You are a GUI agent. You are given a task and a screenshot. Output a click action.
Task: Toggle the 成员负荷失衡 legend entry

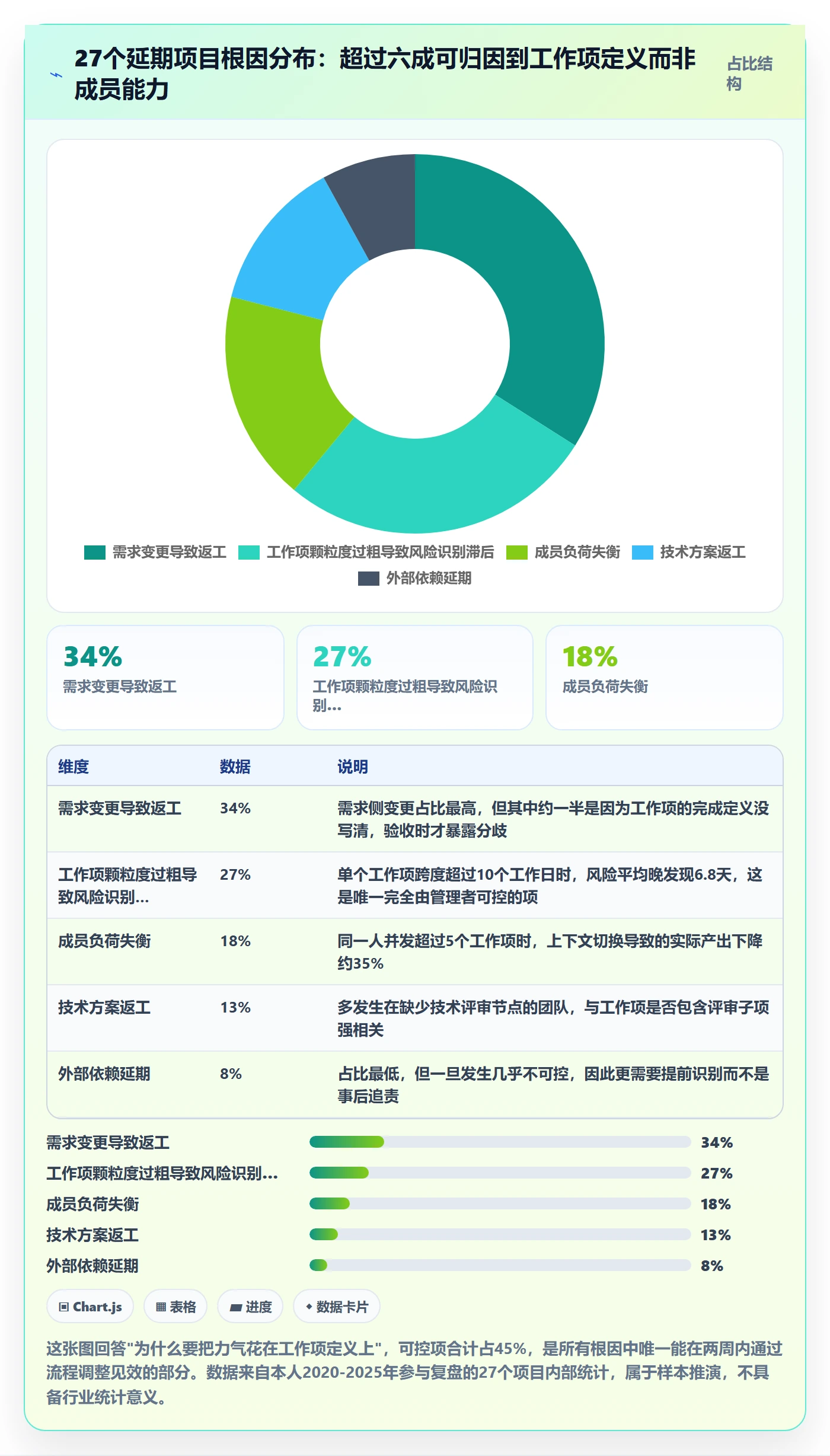[x=563, y=553]
